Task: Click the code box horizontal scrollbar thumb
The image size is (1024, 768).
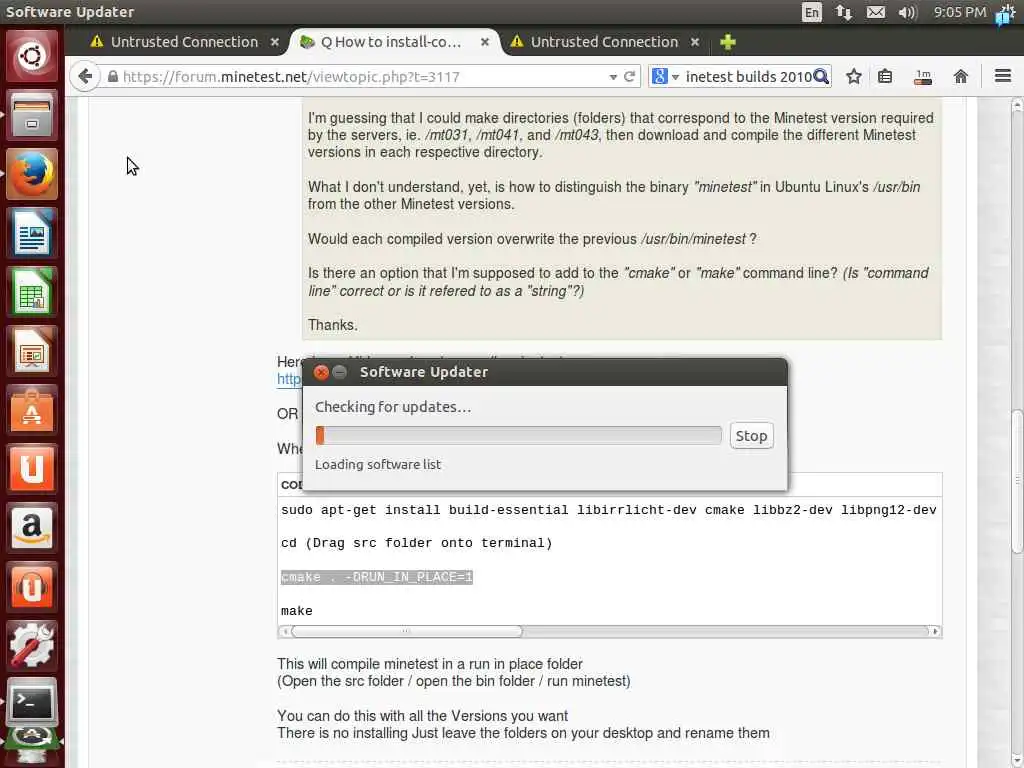Action: click(x=407, y=632)
